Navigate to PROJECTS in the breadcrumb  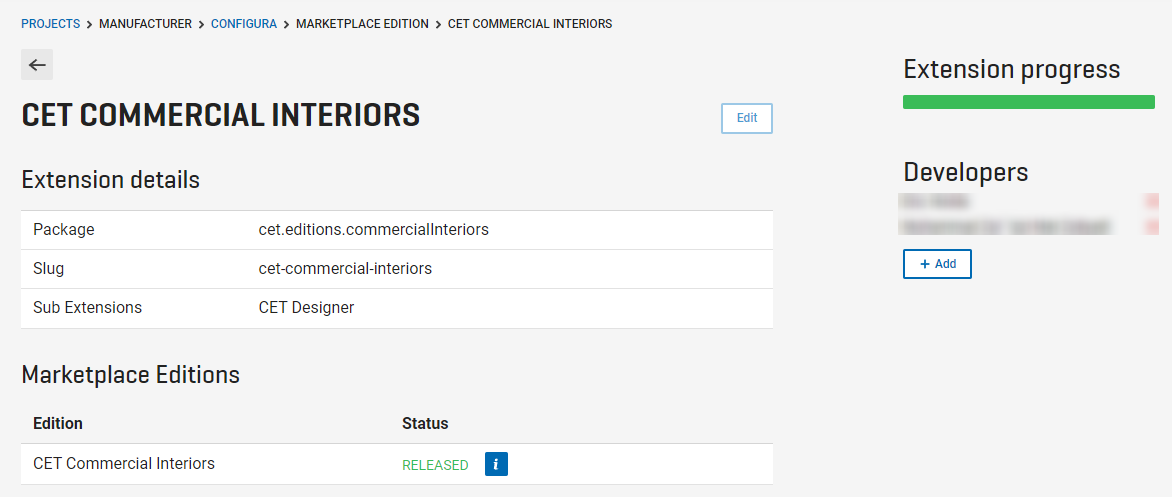50,24
